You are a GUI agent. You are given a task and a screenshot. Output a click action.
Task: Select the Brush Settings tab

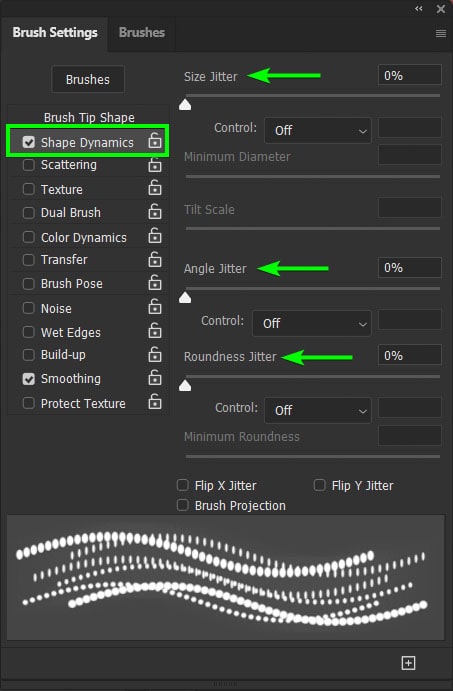(55, 33)
